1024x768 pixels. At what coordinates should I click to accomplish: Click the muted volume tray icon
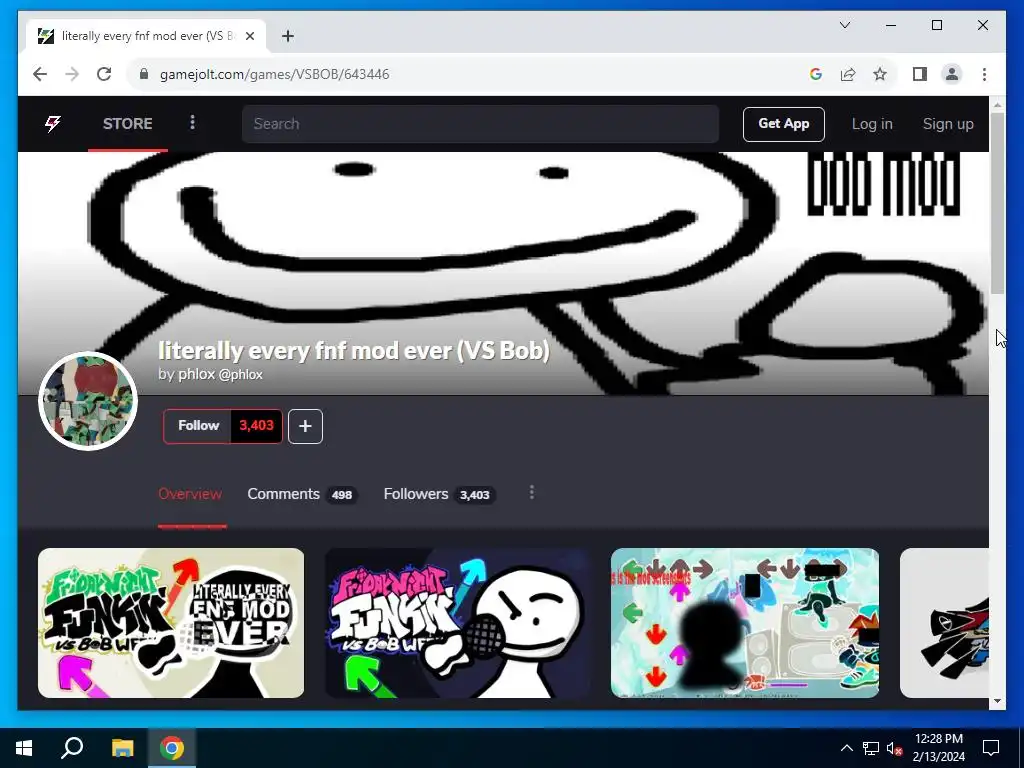[895, 748]
